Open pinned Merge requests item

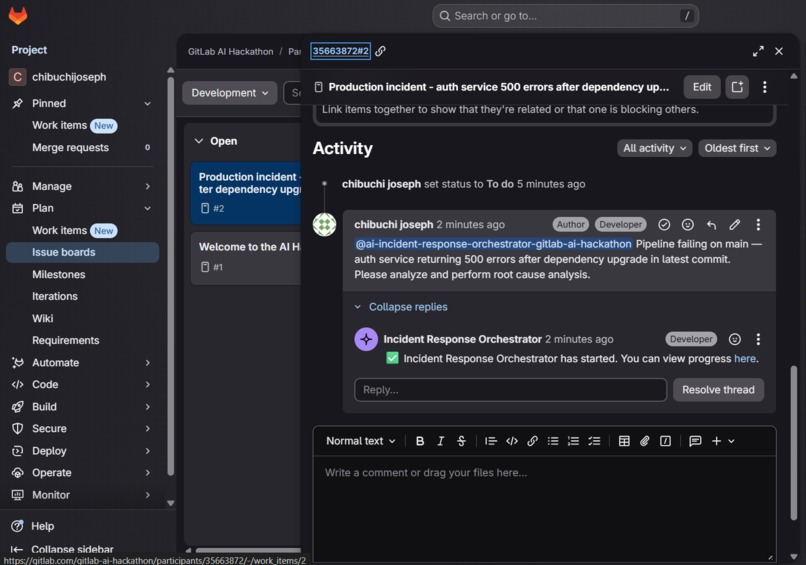click(82, 148)
